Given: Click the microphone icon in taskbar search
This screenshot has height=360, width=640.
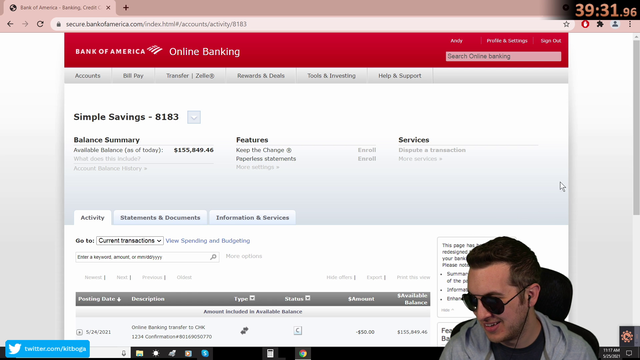Looking at the screenshot, I should click(x=124, y=353).
